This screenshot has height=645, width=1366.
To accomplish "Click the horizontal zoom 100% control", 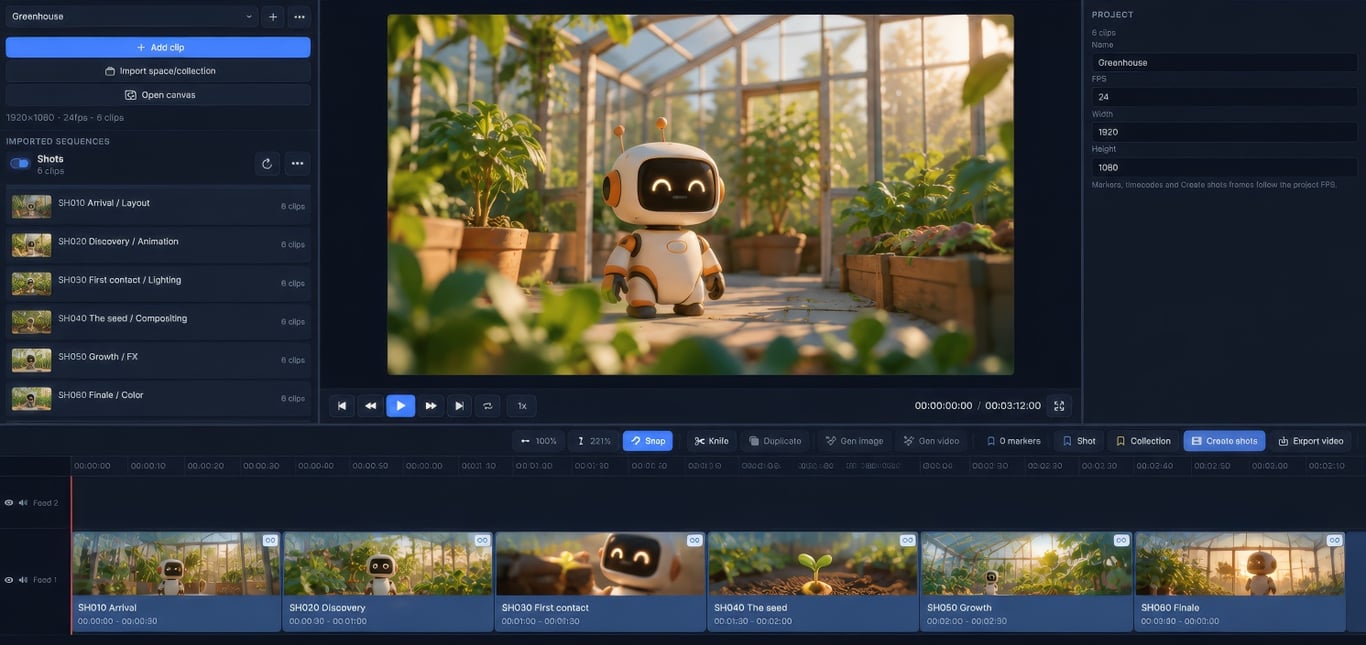I will click(539, 441).
